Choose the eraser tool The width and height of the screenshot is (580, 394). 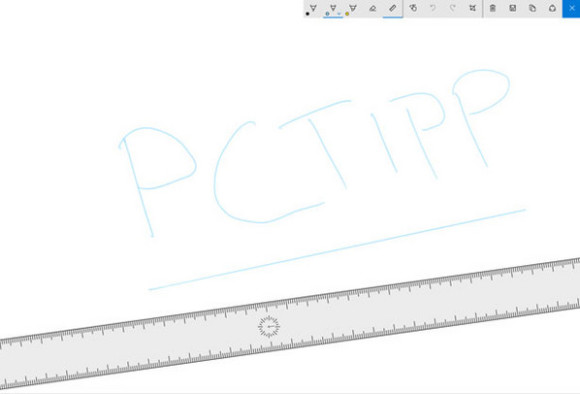coord(372,8)
